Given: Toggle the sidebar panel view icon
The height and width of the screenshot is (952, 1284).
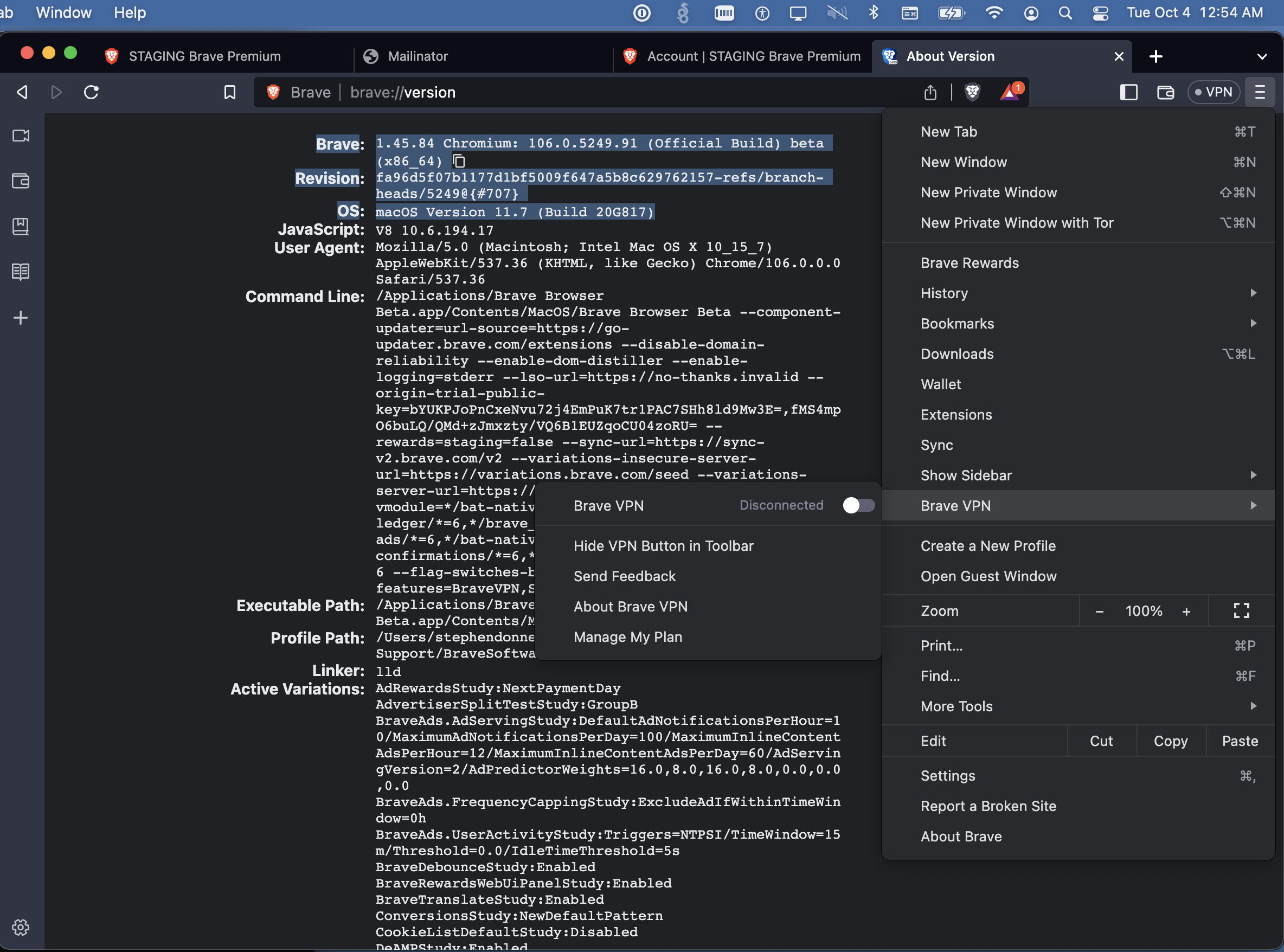Looking at the screenshot, I should pyautogui.click(x=1129, y=92).
